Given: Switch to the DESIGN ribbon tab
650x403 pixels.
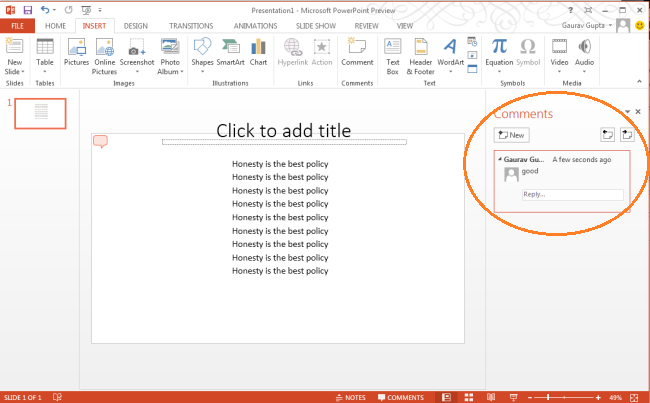Looking at the screenshot, I should [135, 25].
